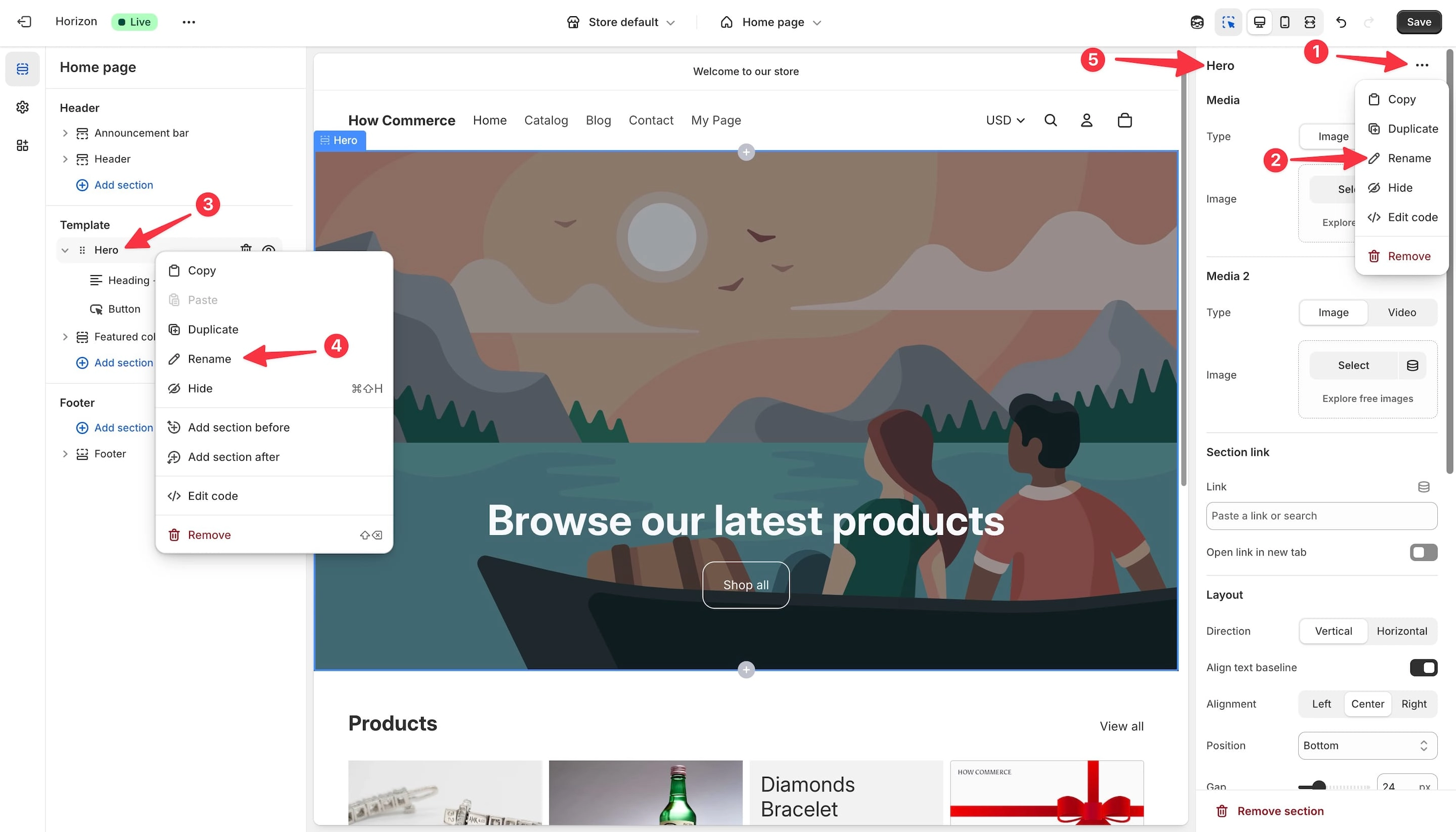Choose Rename in left context menu
Image resolution: width=1456 pixels, height=832 pixels.
(x=274, y=359)
